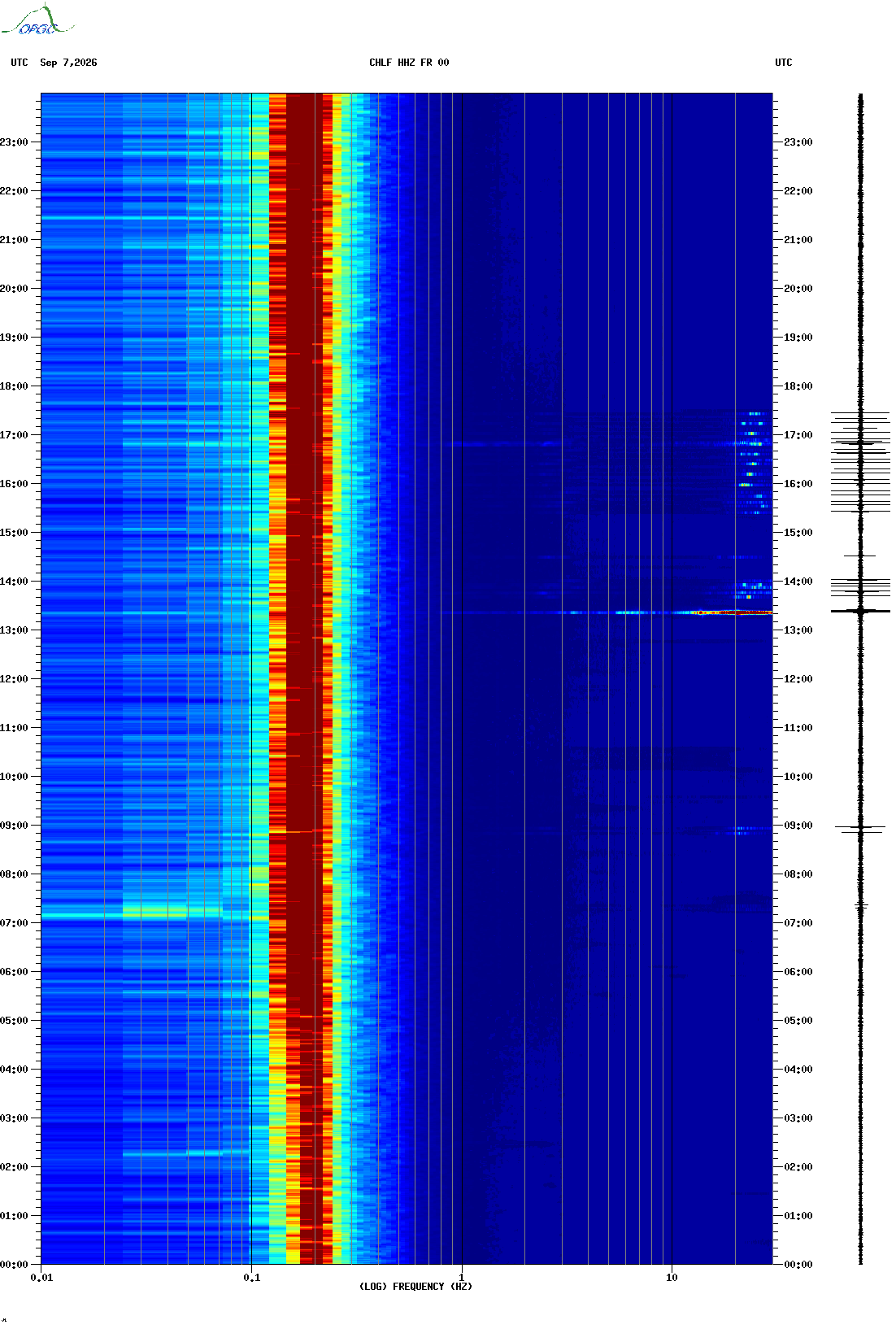Click the (LOG) FREQUENCY (HZ) axis title
Viewport: 896px width, 1329px height.
tap(415, 1287)
